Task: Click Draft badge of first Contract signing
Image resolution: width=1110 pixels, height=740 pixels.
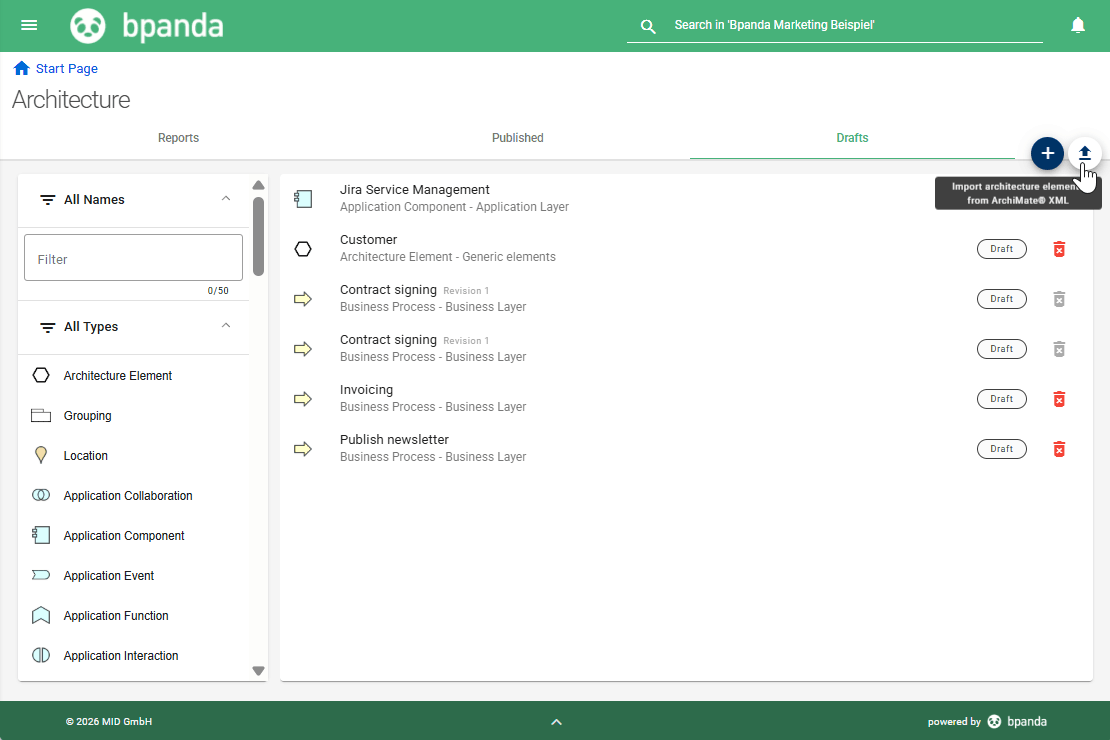Action: pos(1002,299)
